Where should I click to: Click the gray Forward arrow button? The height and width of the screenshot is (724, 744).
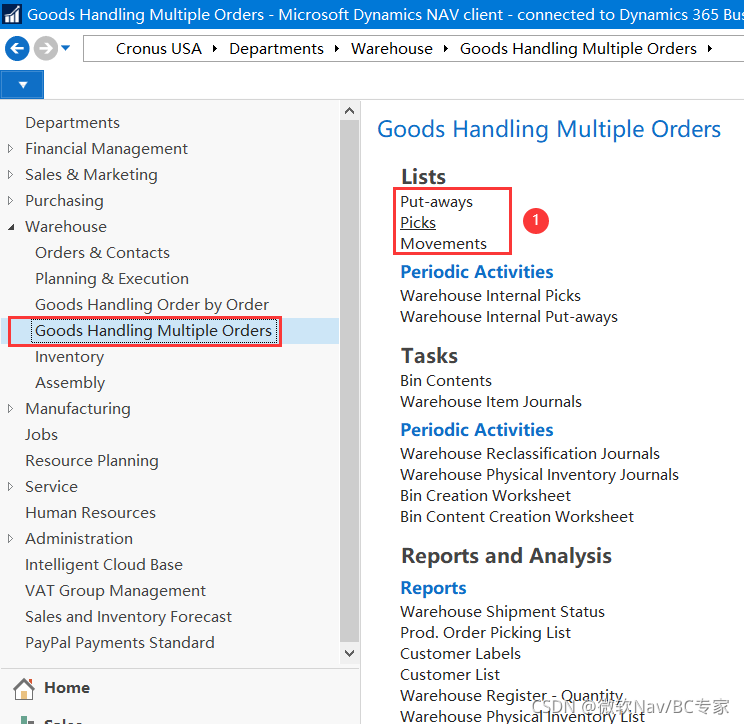click(46, 48)
